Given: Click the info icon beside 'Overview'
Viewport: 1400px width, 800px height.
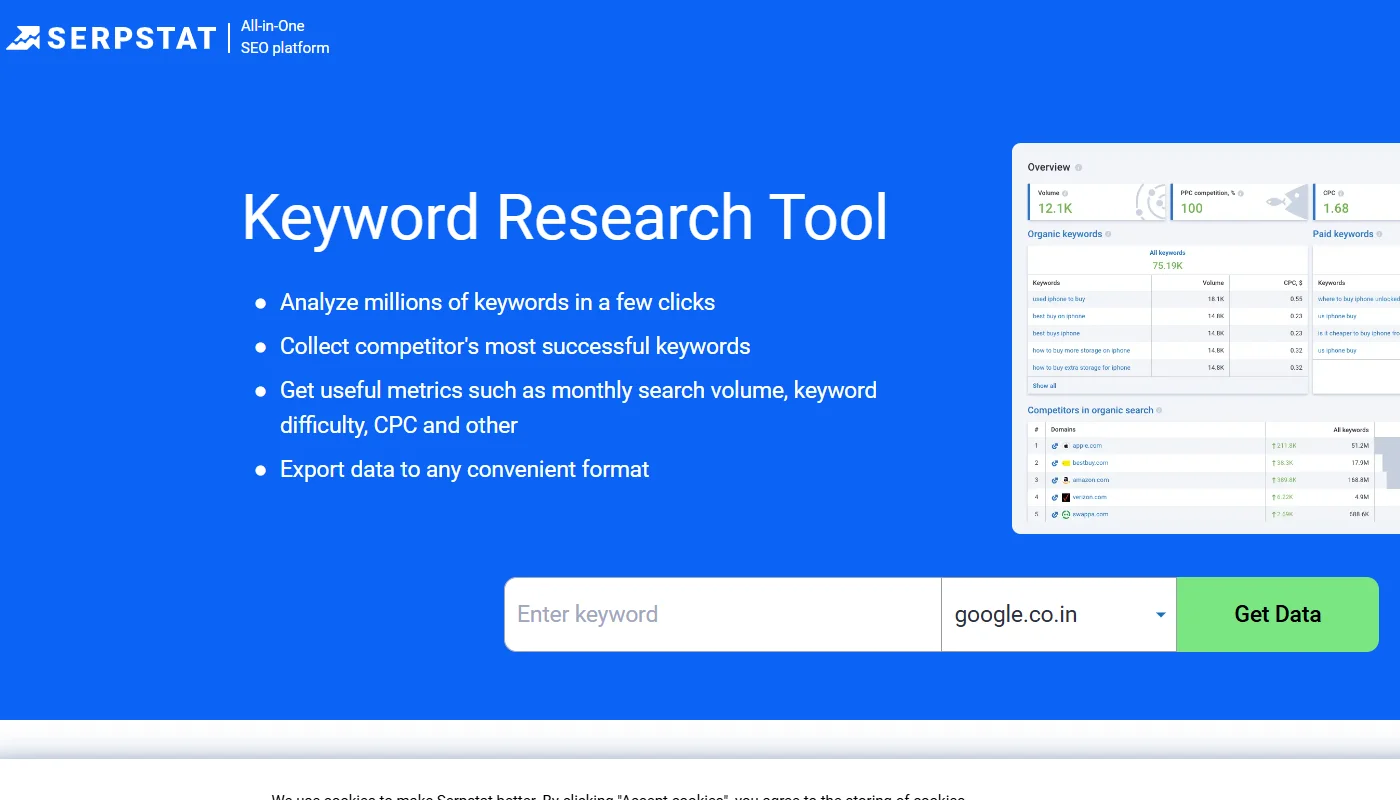Looking at the screenshot, I should (x=1078, y=167).
